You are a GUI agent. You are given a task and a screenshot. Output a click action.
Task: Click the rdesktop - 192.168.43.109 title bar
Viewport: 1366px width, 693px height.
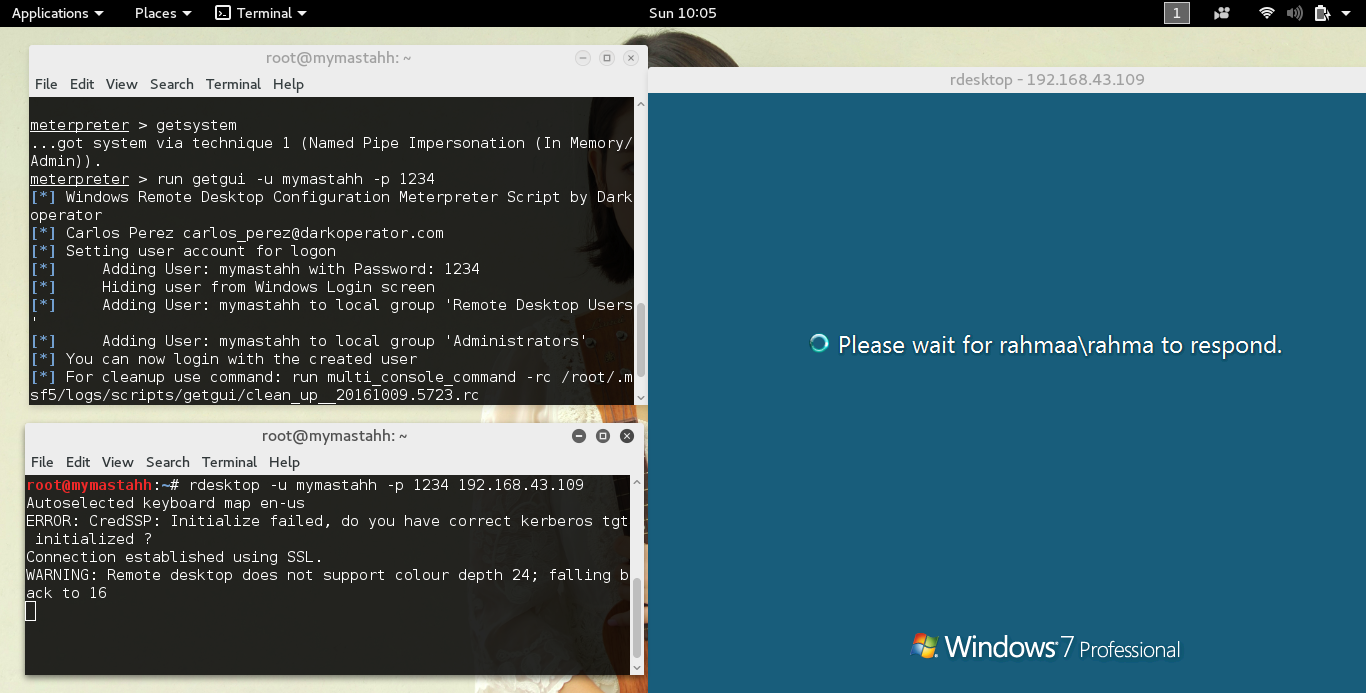click(1007, 80)
